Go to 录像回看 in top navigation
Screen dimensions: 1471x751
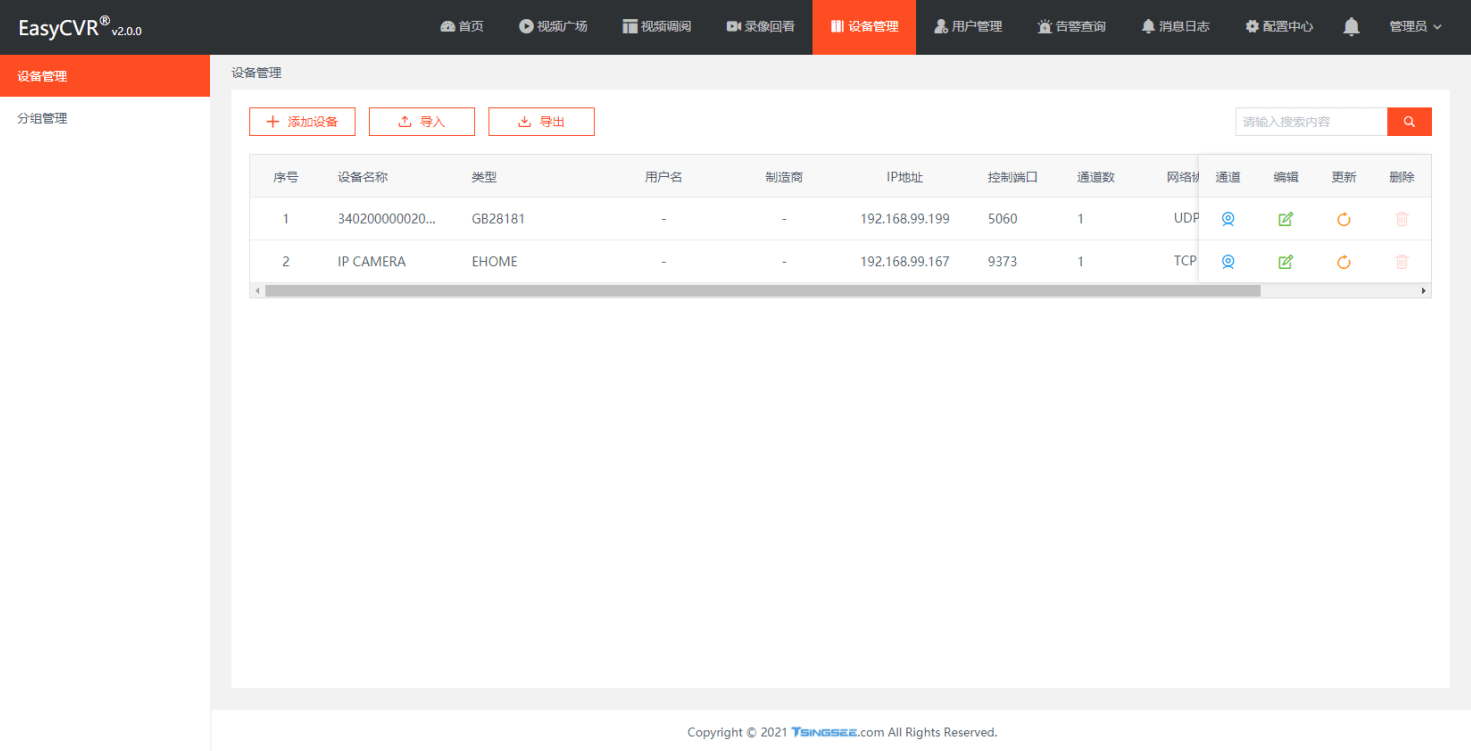click(x=760, y=27)
